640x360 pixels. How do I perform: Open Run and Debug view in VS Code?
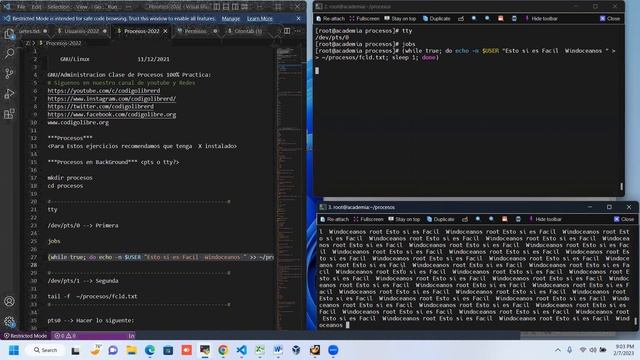click(9, 94)
